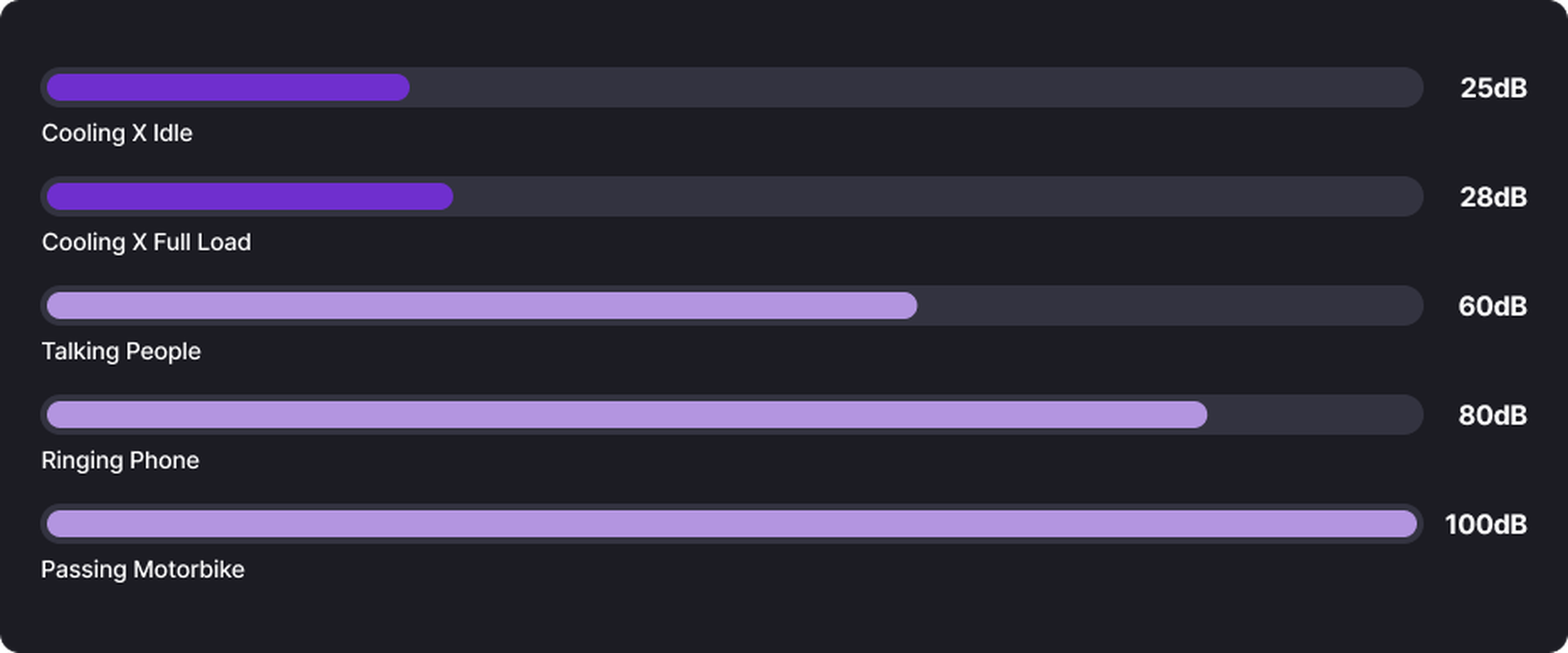
Task: Click unfilled track of Ringing Phone bar
Action: point(1315,415)
